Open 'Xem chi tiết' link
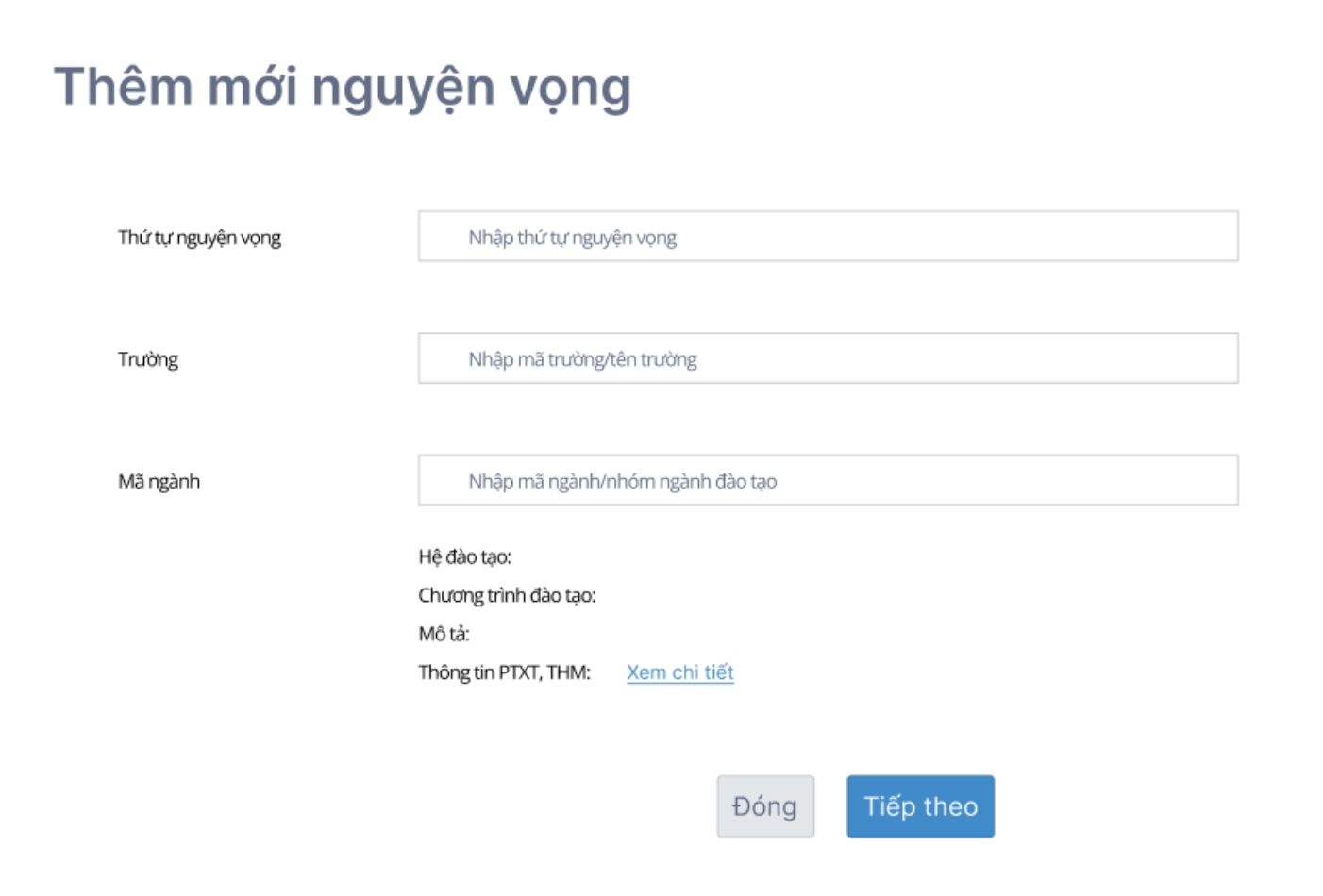This screenshot has height=896, width=1323. point(679,672)
